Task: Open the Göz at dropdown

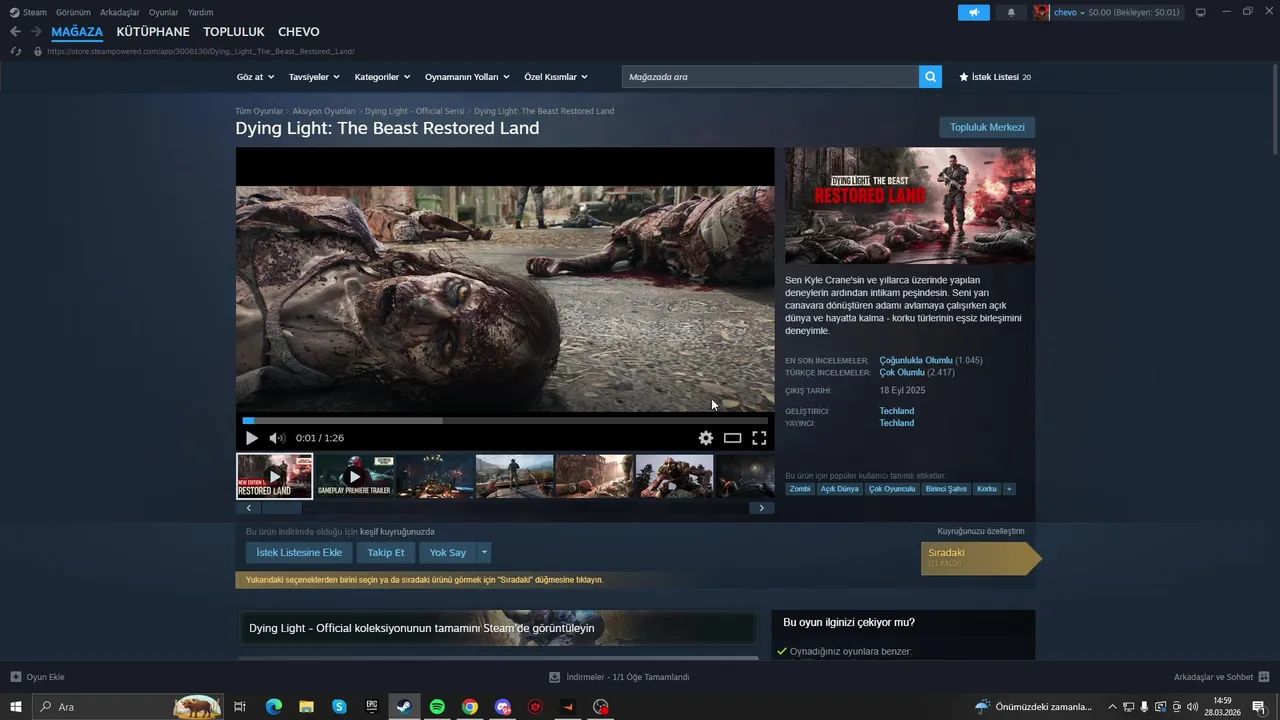Action: pos(255,77)
